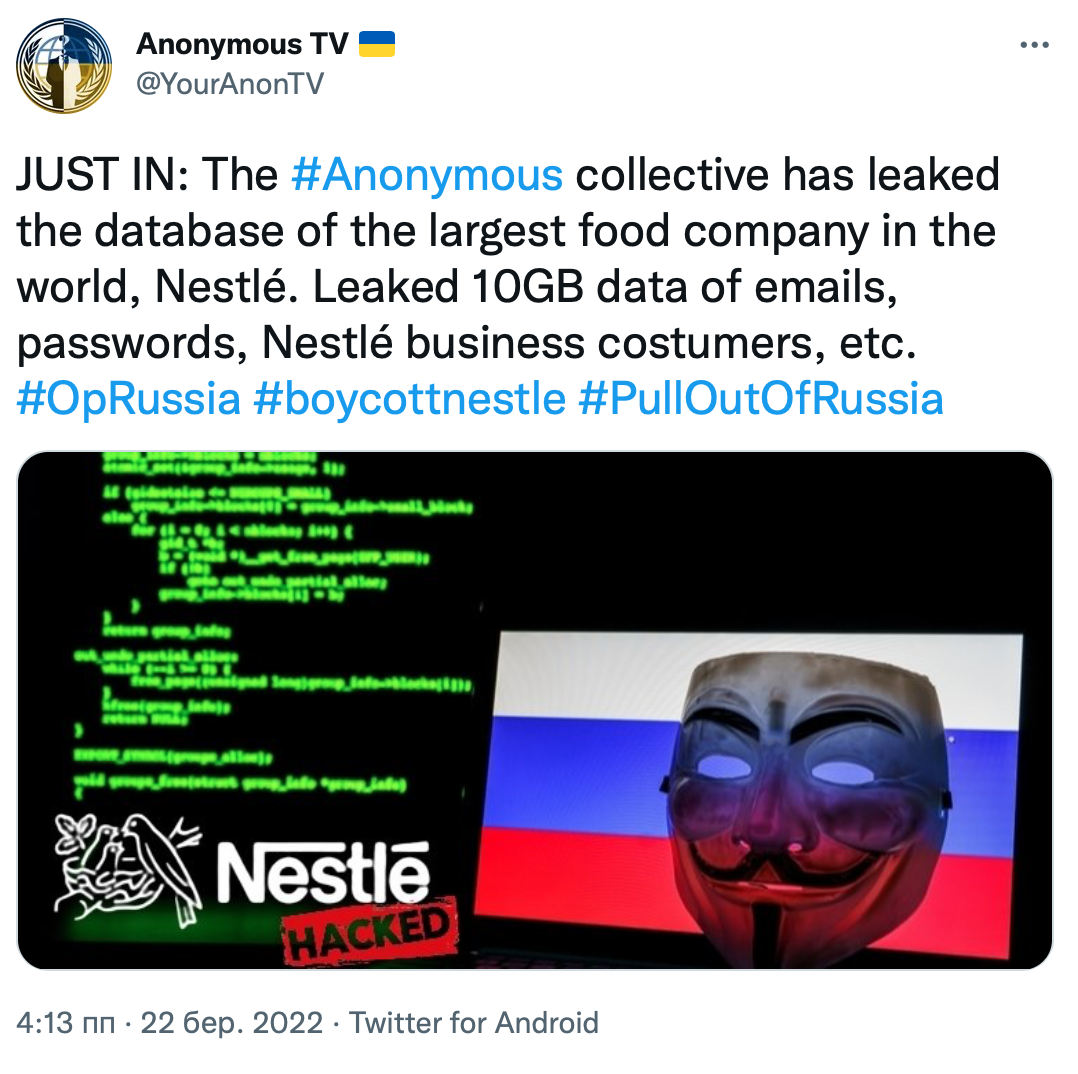Open the #OpRussia hashtag
1078x1074 pixels.
click(129, 399)
